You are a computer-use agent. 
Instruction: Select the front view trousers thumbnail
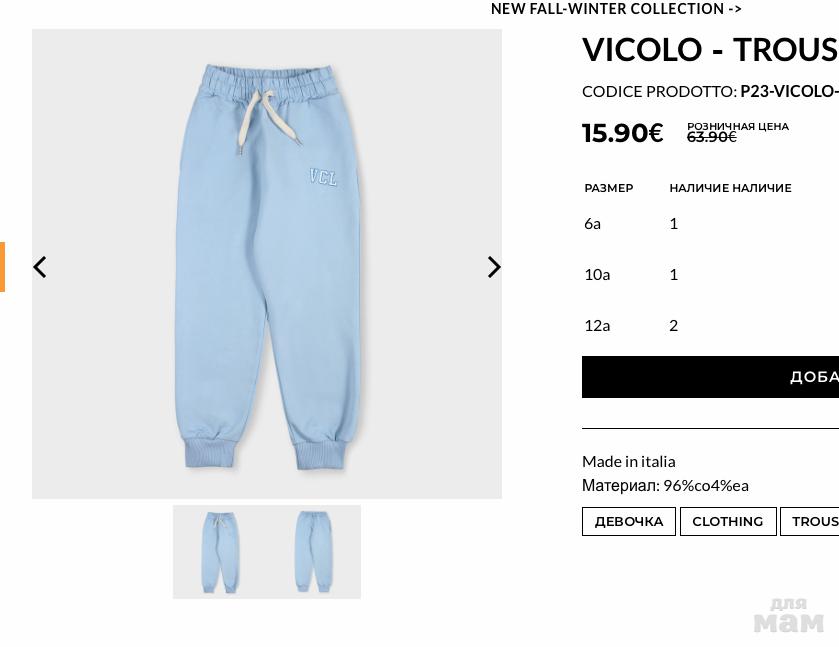[220, 552]
